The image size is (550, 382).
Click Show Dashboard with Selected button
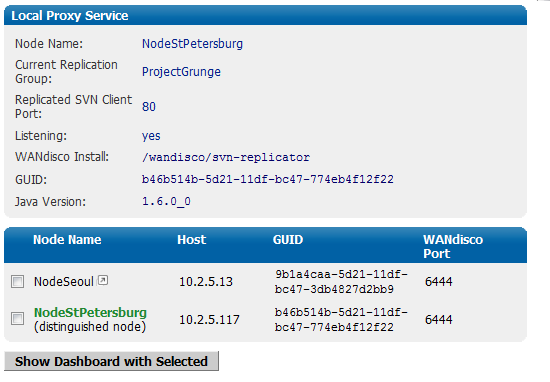[112, 361]
